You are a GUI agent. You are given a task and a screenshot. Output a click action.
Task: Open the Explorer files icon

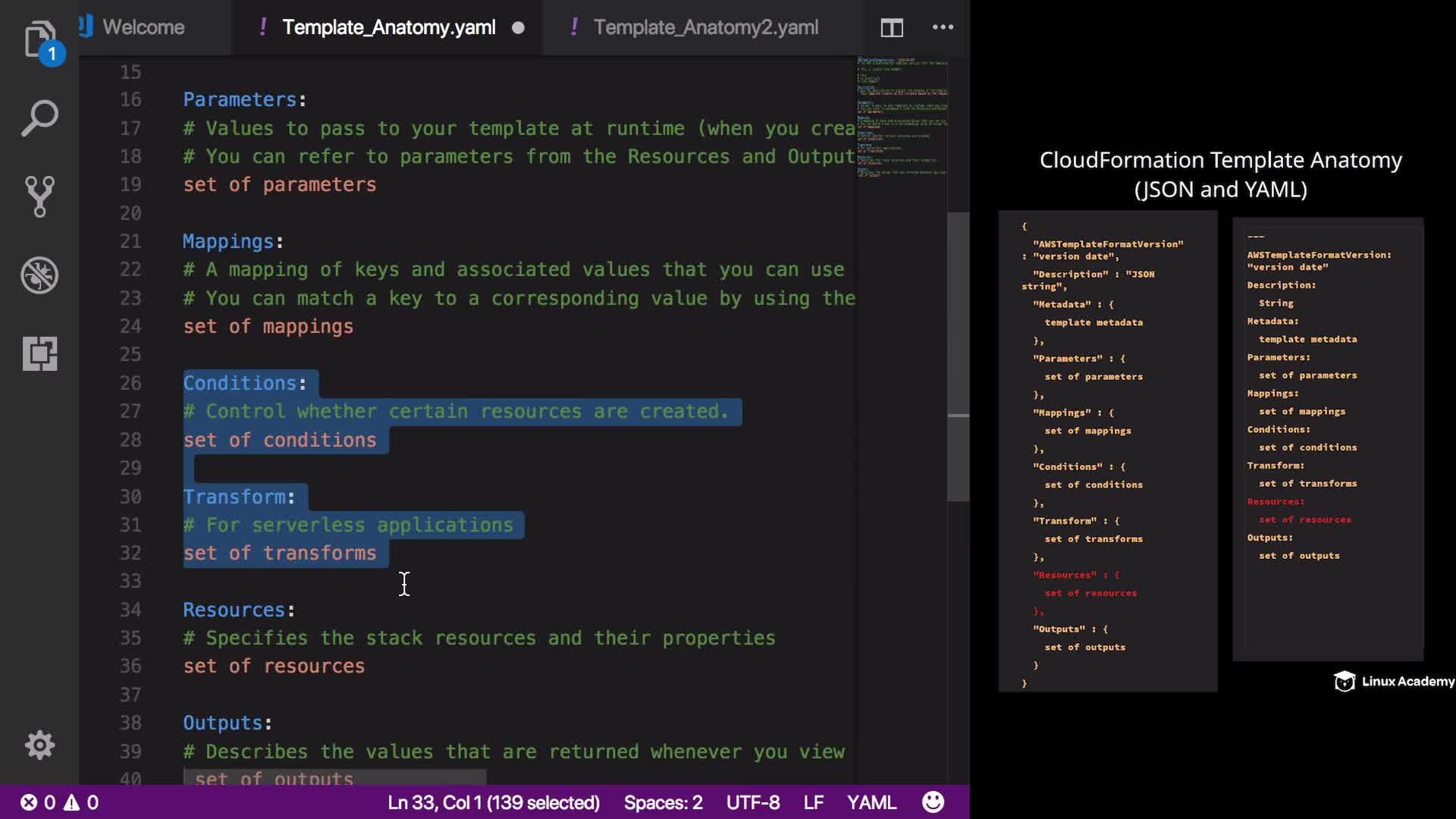pos(39,39)
